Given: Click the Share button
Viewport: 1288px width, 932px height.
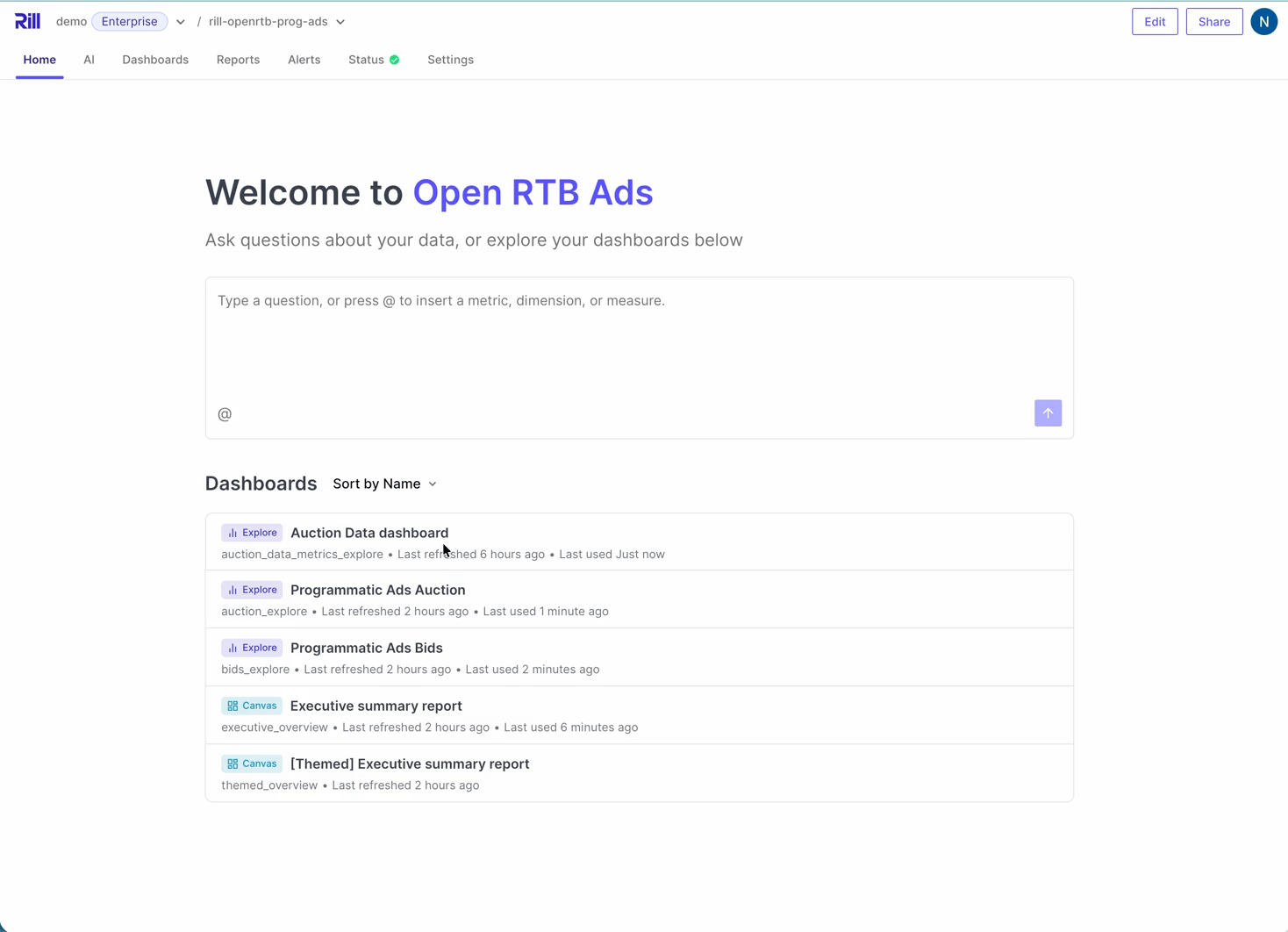Looking at the screenshot, I should [x=1214, y=22].
